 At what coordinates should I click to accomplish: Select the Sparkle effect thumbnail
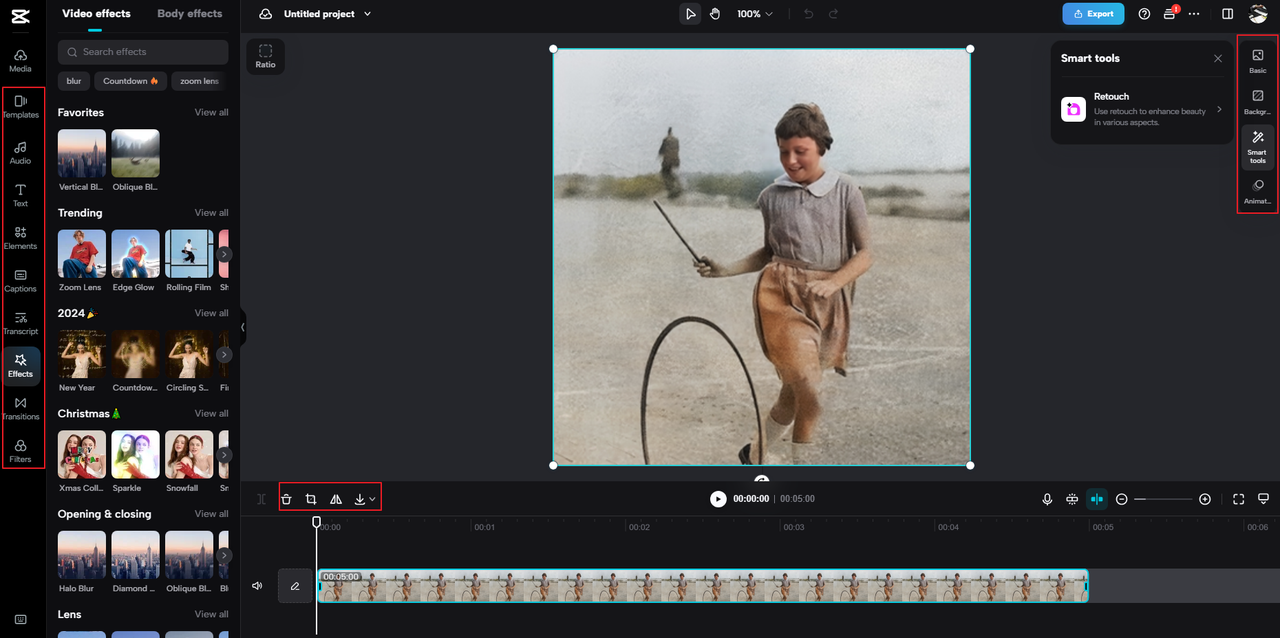[x=135, y=455]
